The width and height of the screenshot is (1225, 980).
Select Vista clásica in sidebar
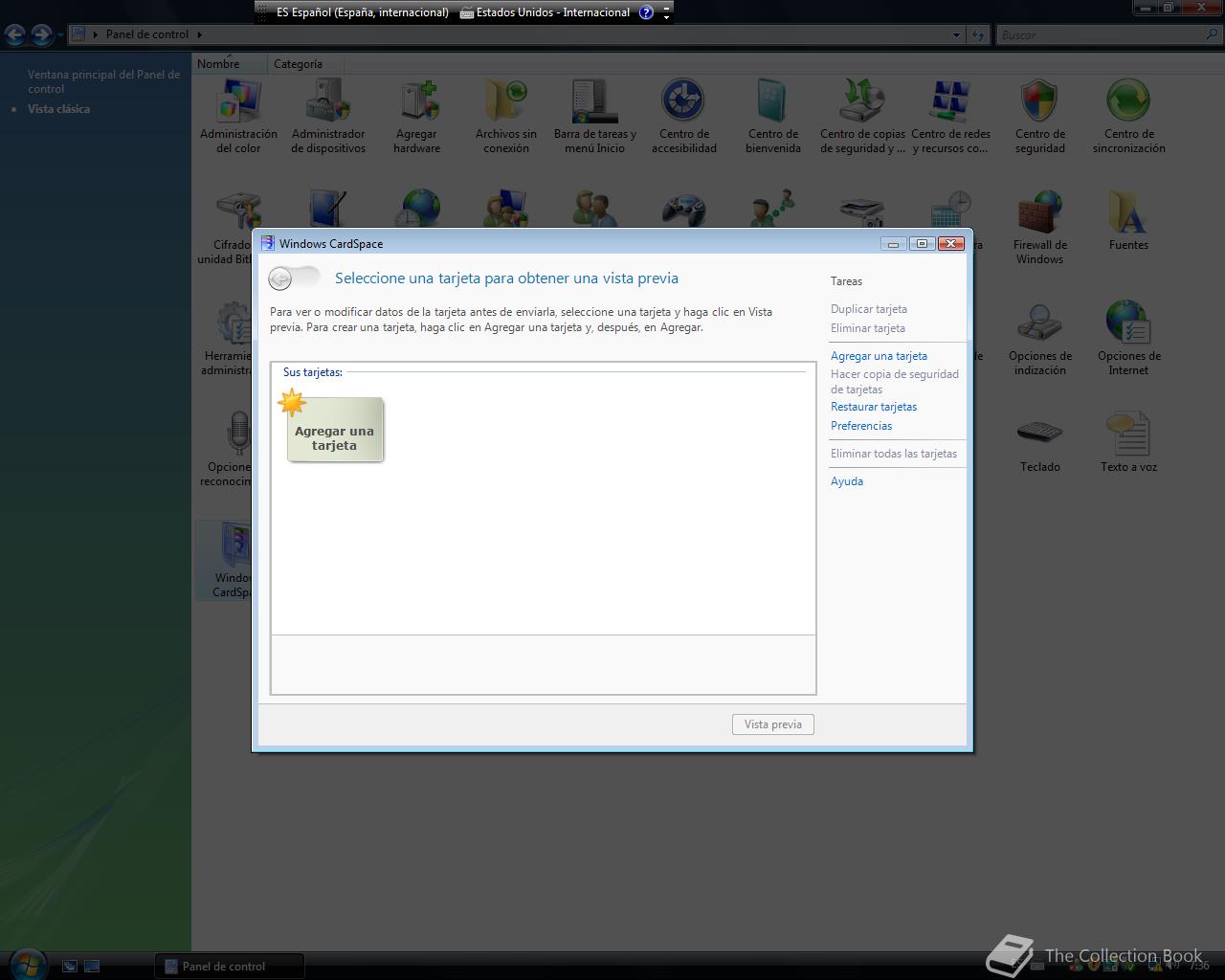pyautogui.click(x=58, y=109)
